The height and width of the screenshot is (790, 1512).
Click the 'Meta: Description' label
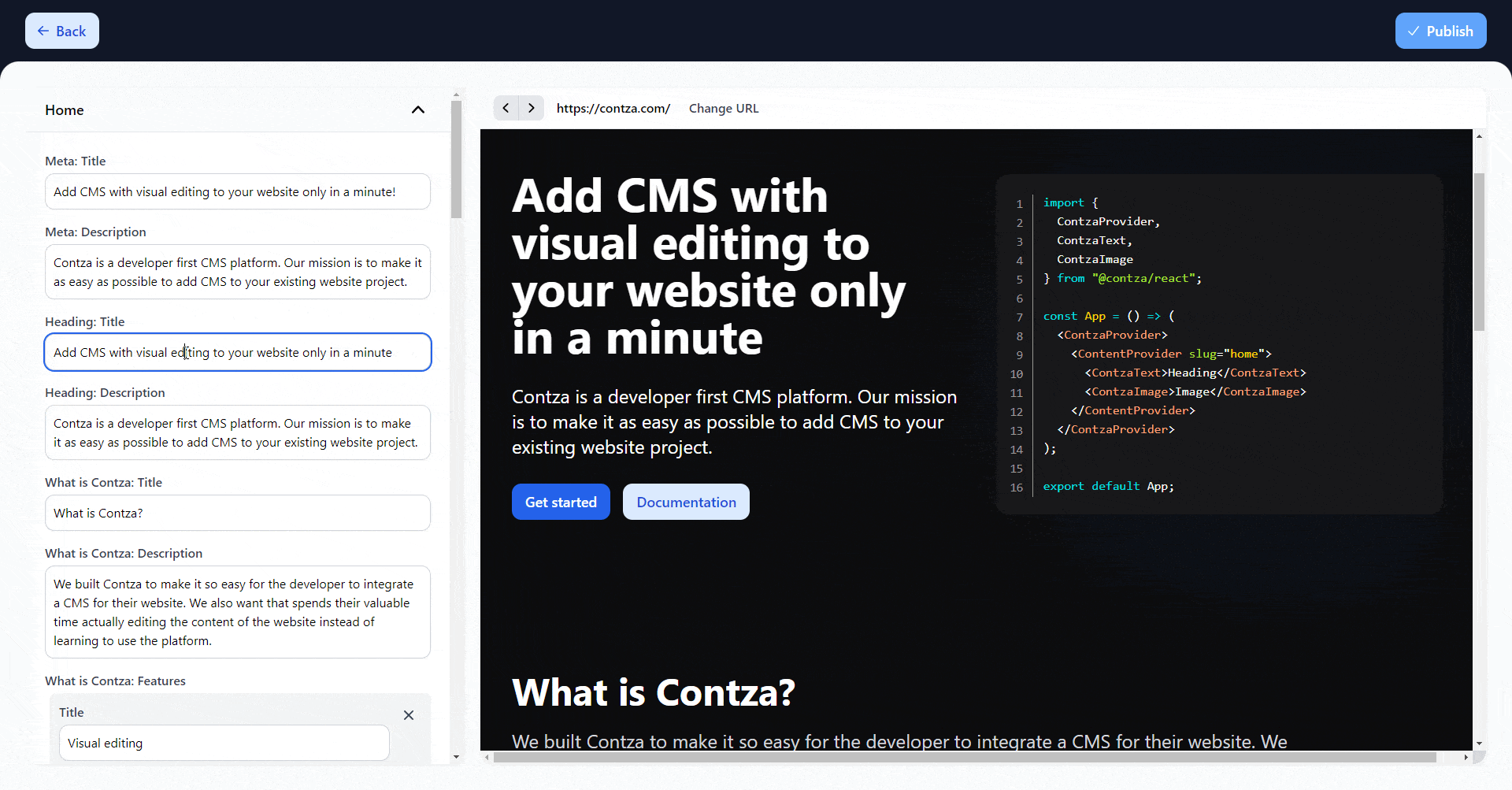coord(95,232)
